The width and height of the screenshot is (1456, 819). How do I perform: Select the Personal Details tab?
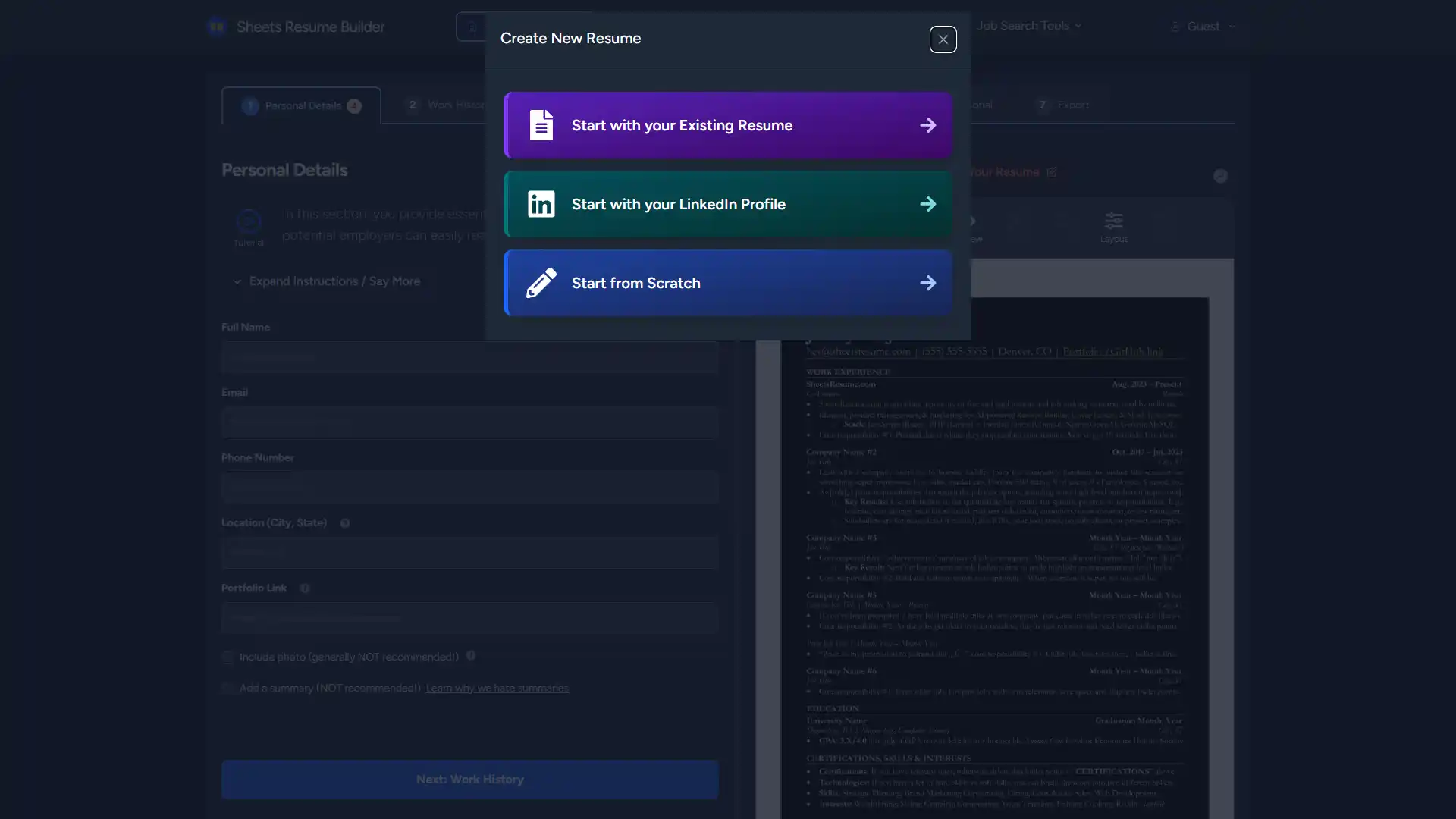[301, 105]
